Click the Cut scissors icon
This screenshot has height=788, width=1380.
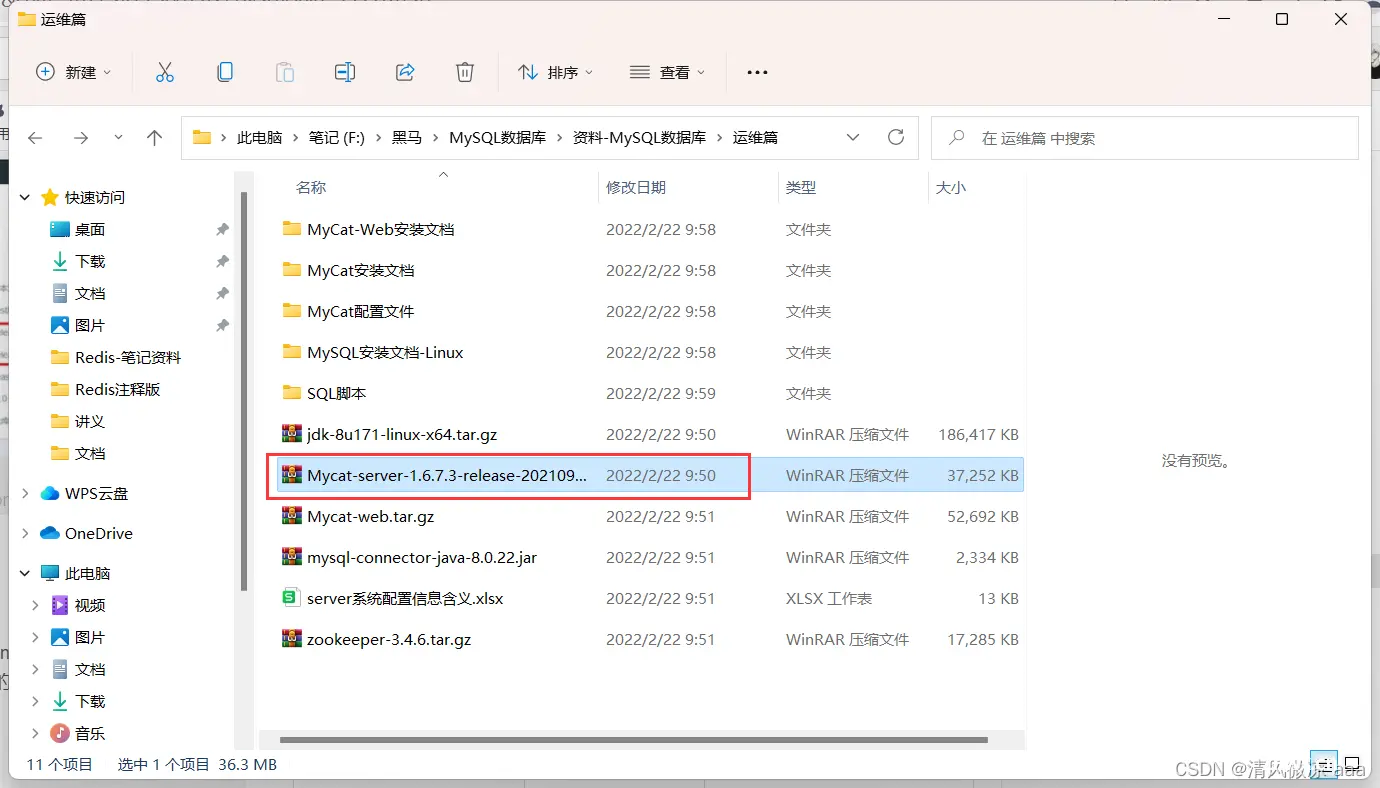point(165,72)
